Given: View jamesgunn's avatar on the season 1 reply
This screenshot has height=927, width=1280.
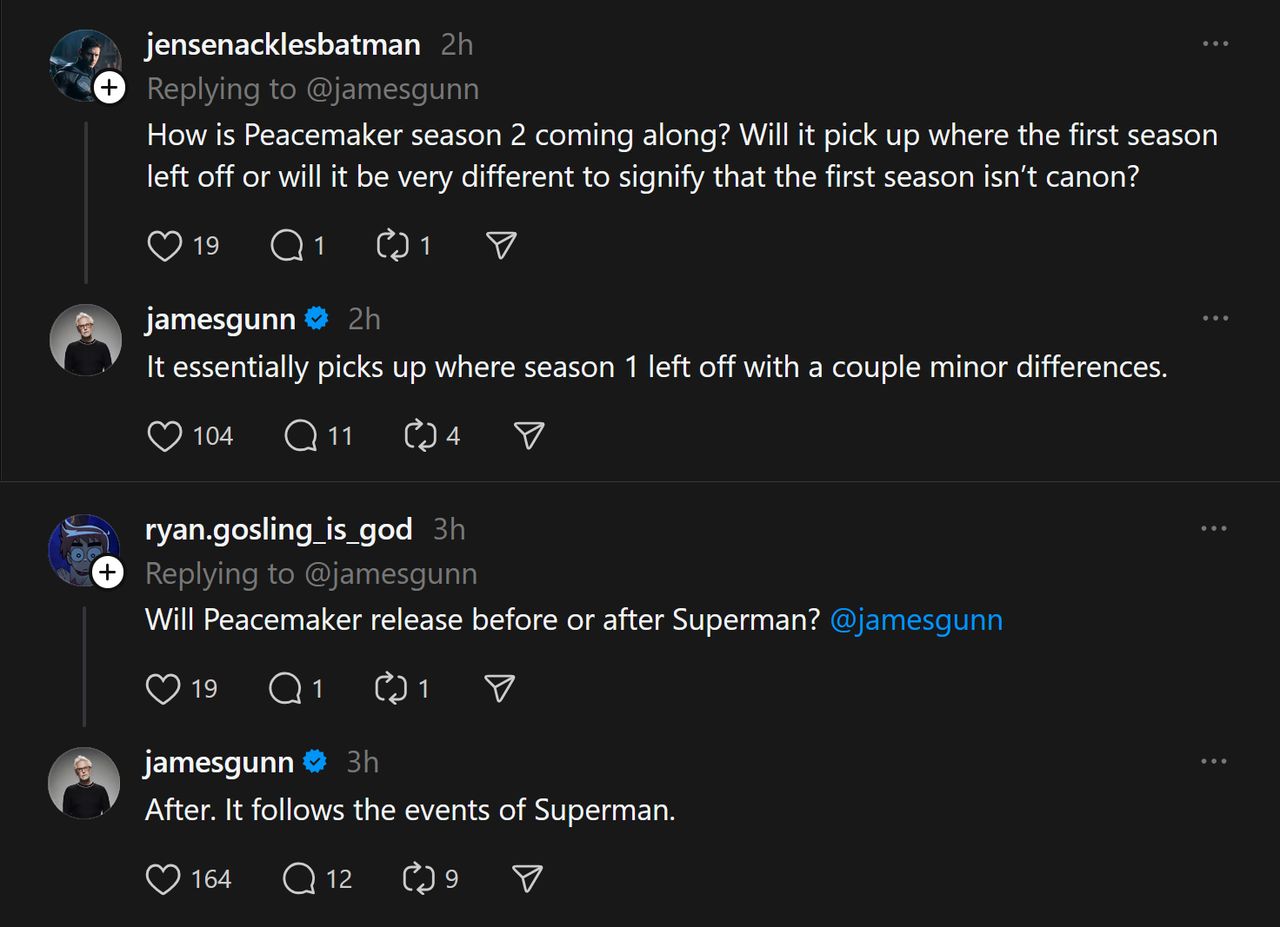Looking at the screenshot, I should point(85,340).
